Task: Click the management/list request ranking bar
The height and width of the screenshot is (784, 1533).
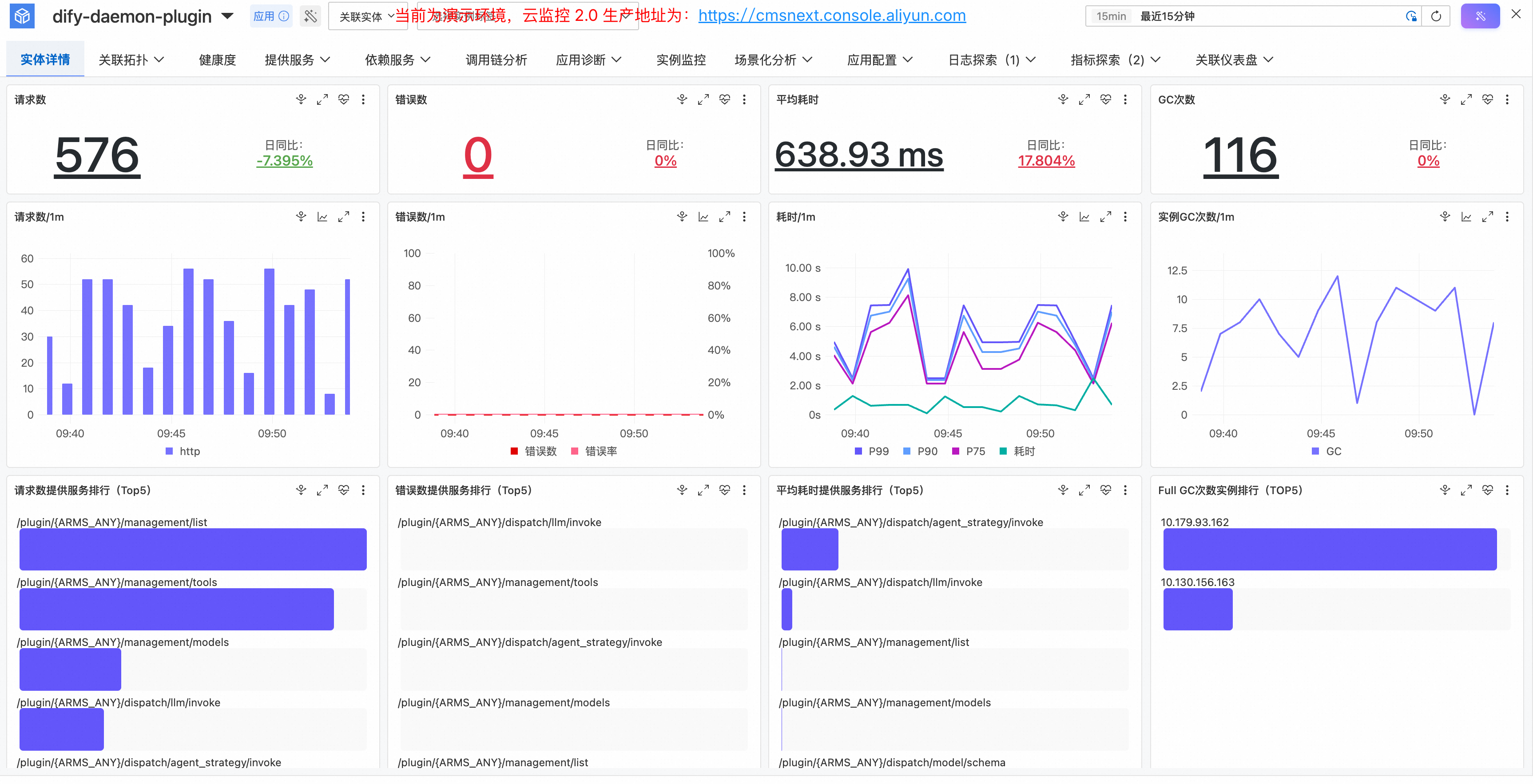Action: [193, 549]
